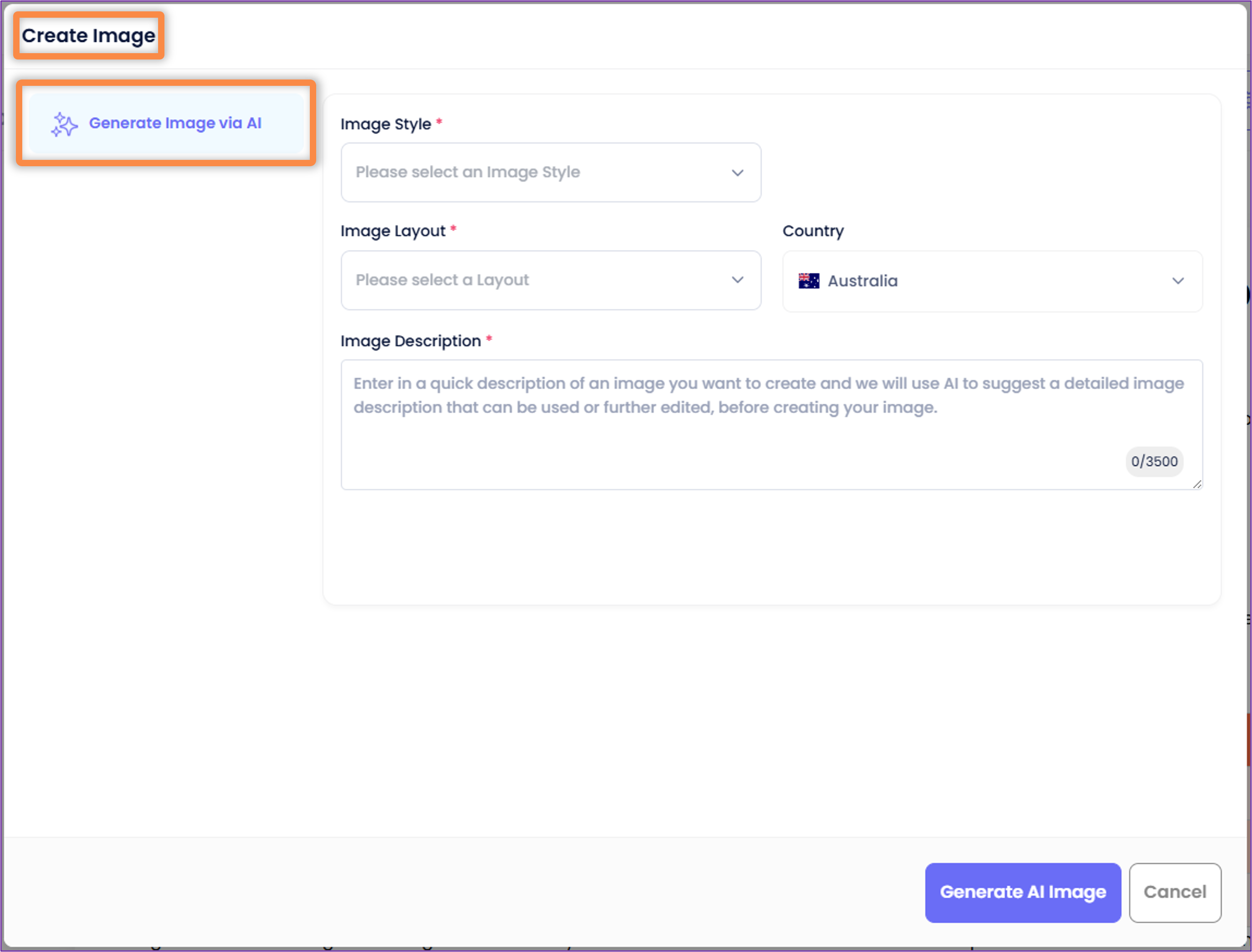Click the chevron arrow in Image Style field
The image size is (1252, 952).
click(737, 173)
